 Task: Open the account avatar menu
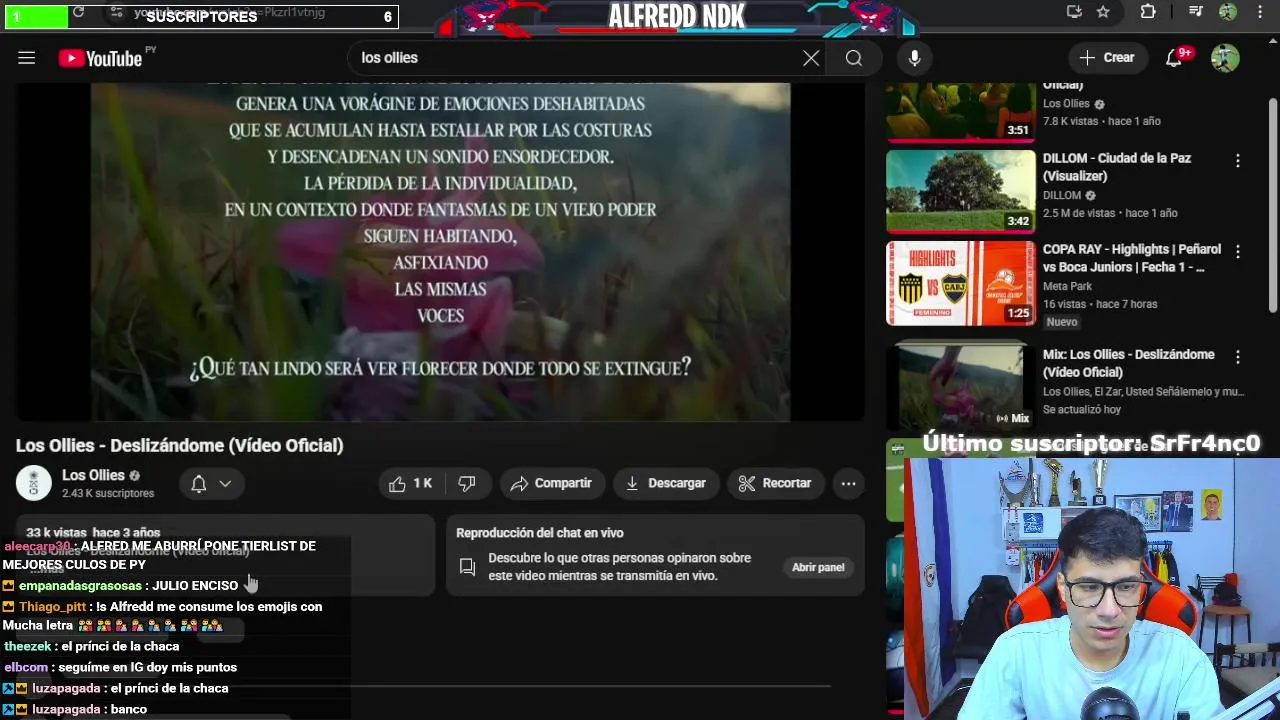(1225, 58)
